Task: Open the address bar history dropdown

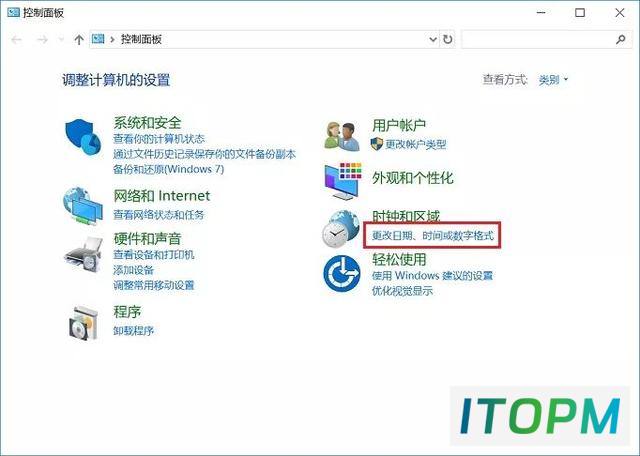Action: pyautogui.click(x=433, y=40)
